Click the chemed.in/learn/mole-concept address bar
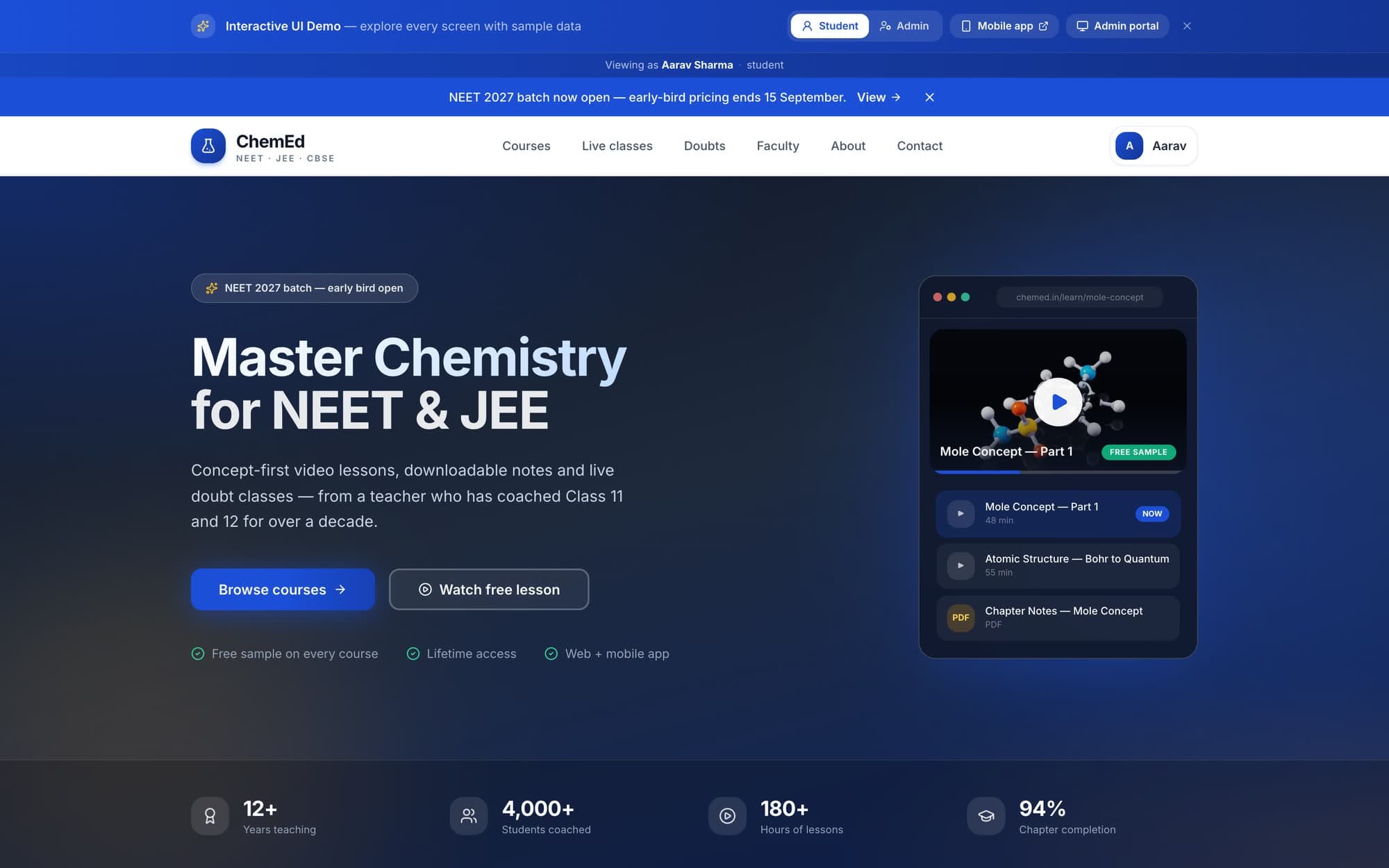 coord(1079,297)
